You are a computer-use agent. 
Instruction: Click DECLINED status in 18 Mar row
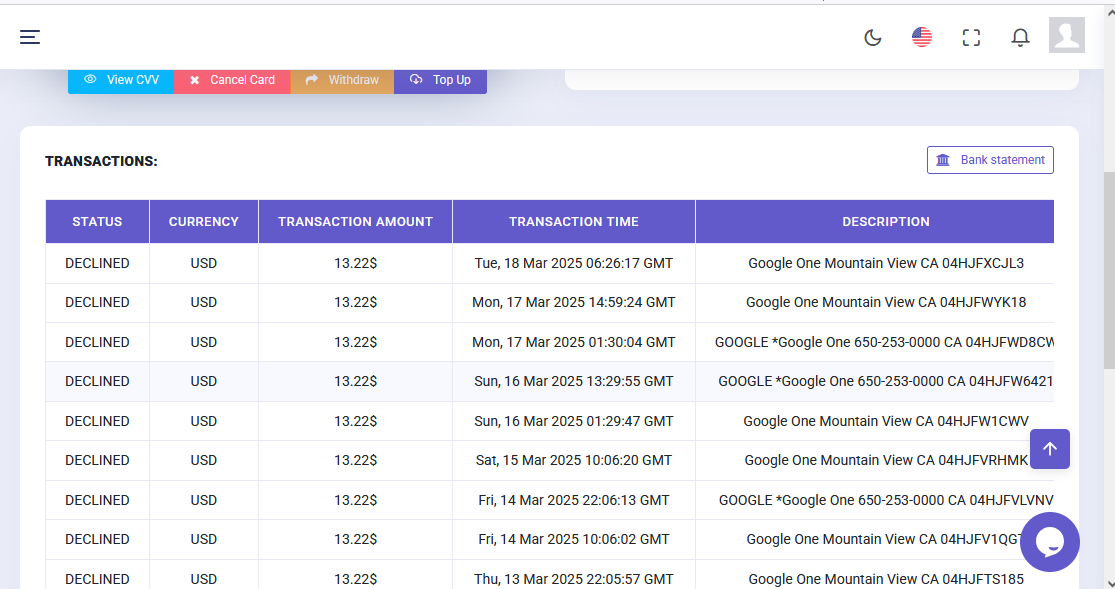[97, 263]
